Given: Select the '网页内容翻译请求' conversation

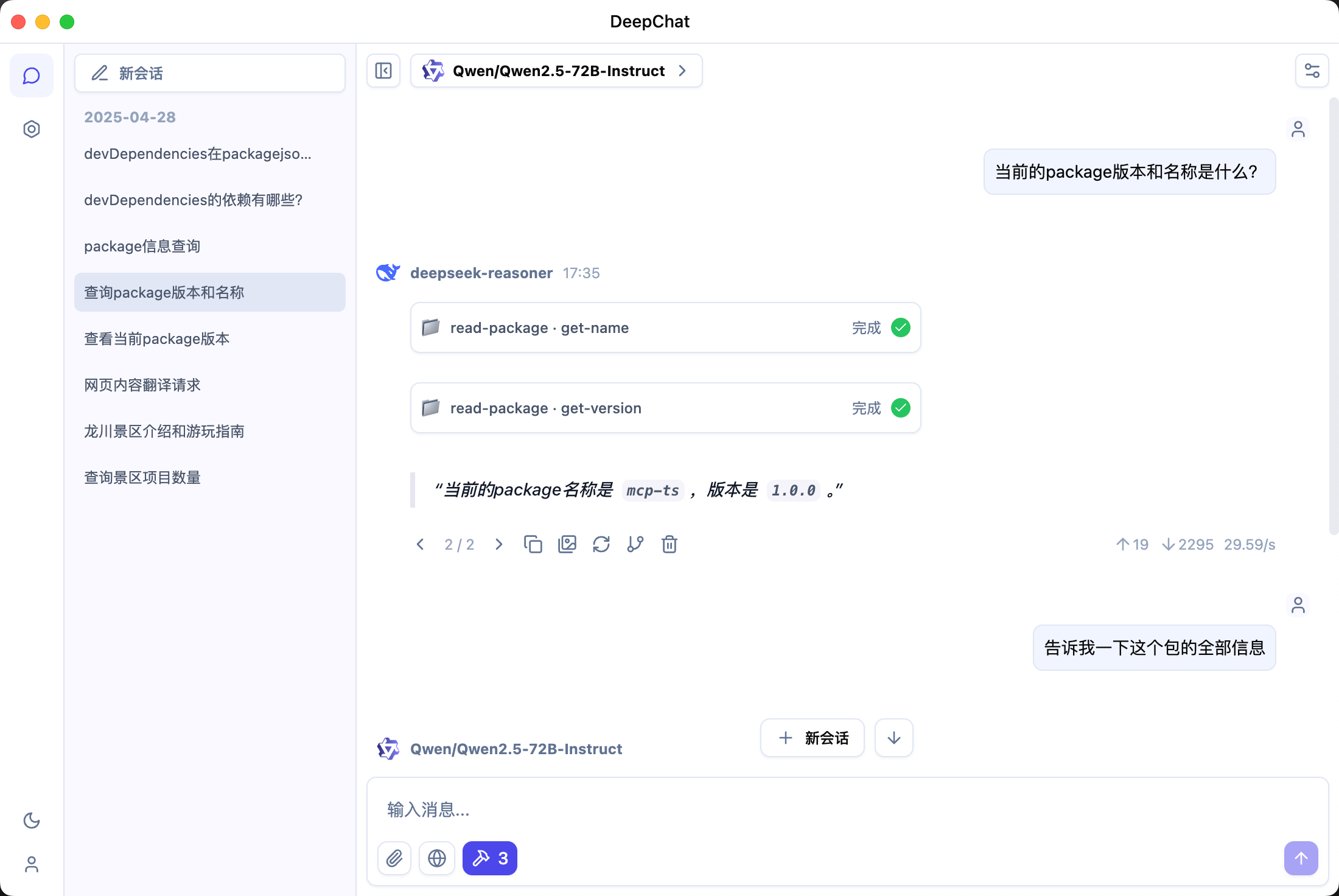Looking at the screenshot, I should pos(142,385).
